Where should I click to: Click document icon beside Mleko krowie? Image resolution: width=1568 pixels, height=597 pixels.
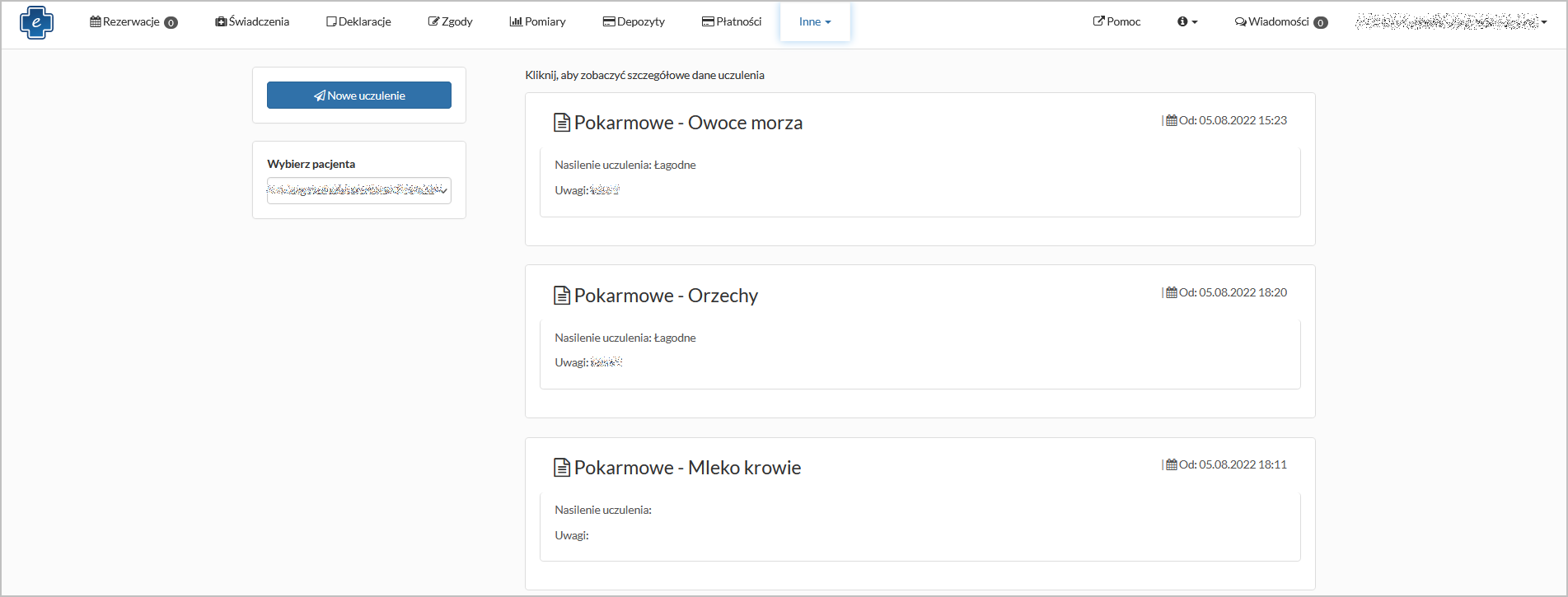pyautogui.click(x=562, y=469)
